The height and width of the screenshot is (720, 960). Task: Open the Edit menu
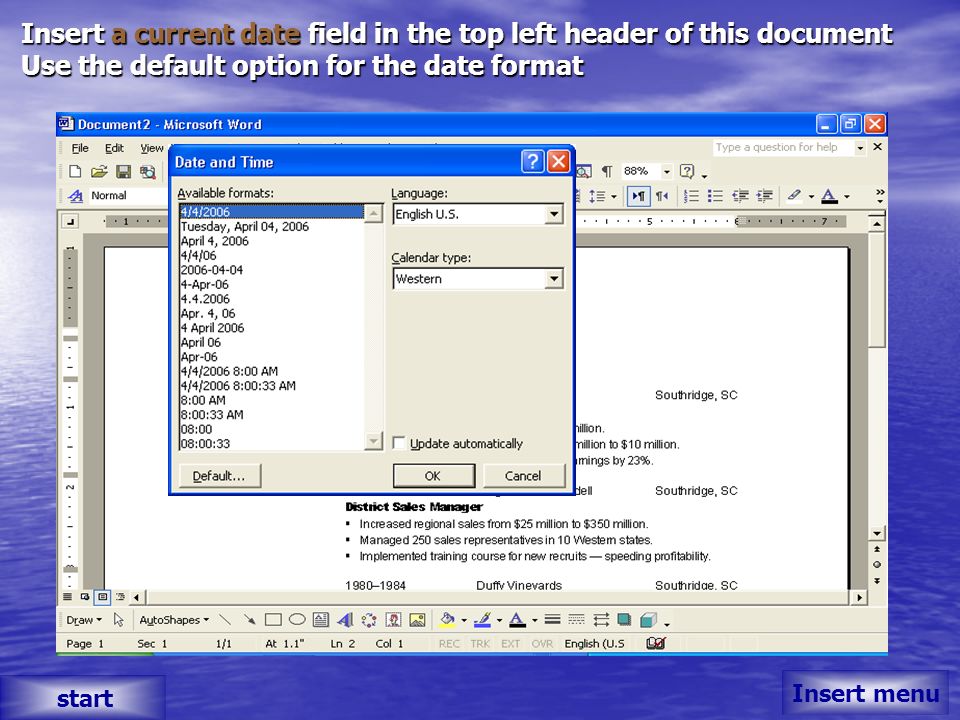[114, 148]
